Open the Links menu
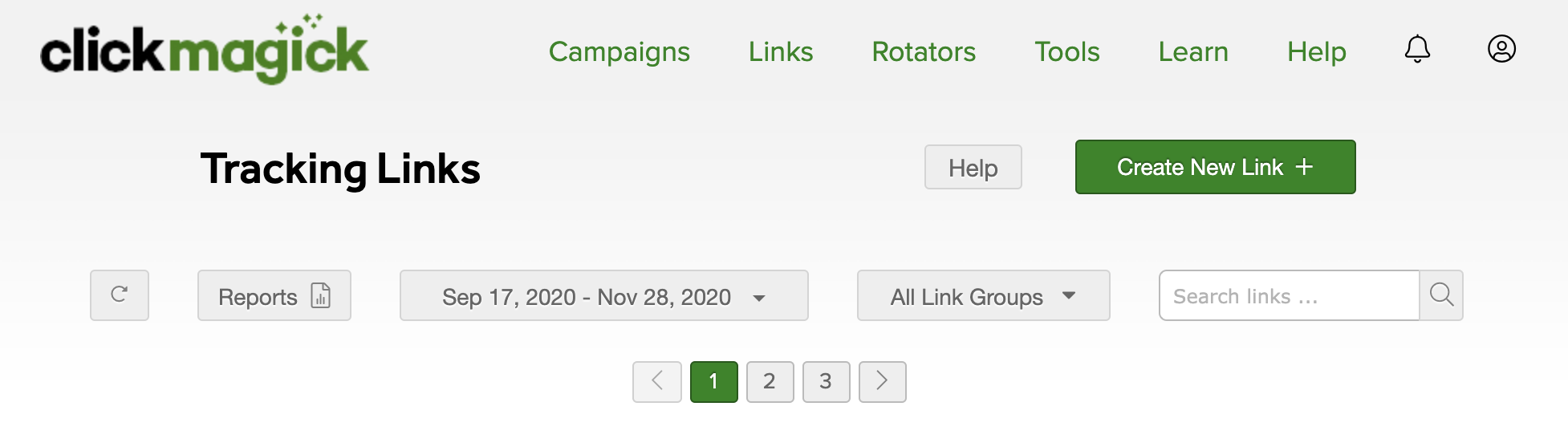The height and width of the screenshot is (443, 1568). [x=781, y=52]
